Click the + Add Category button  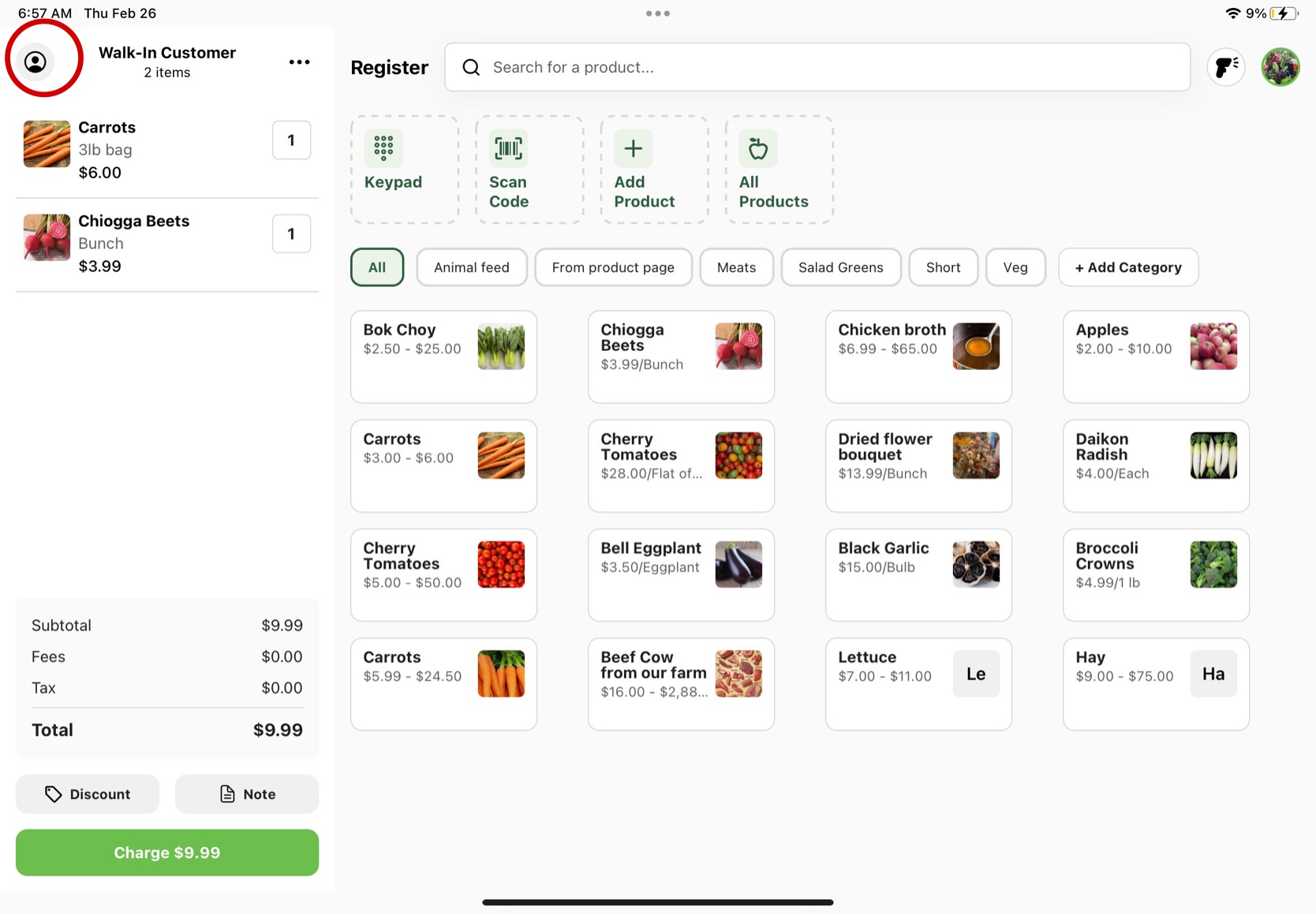point(1127,267)
